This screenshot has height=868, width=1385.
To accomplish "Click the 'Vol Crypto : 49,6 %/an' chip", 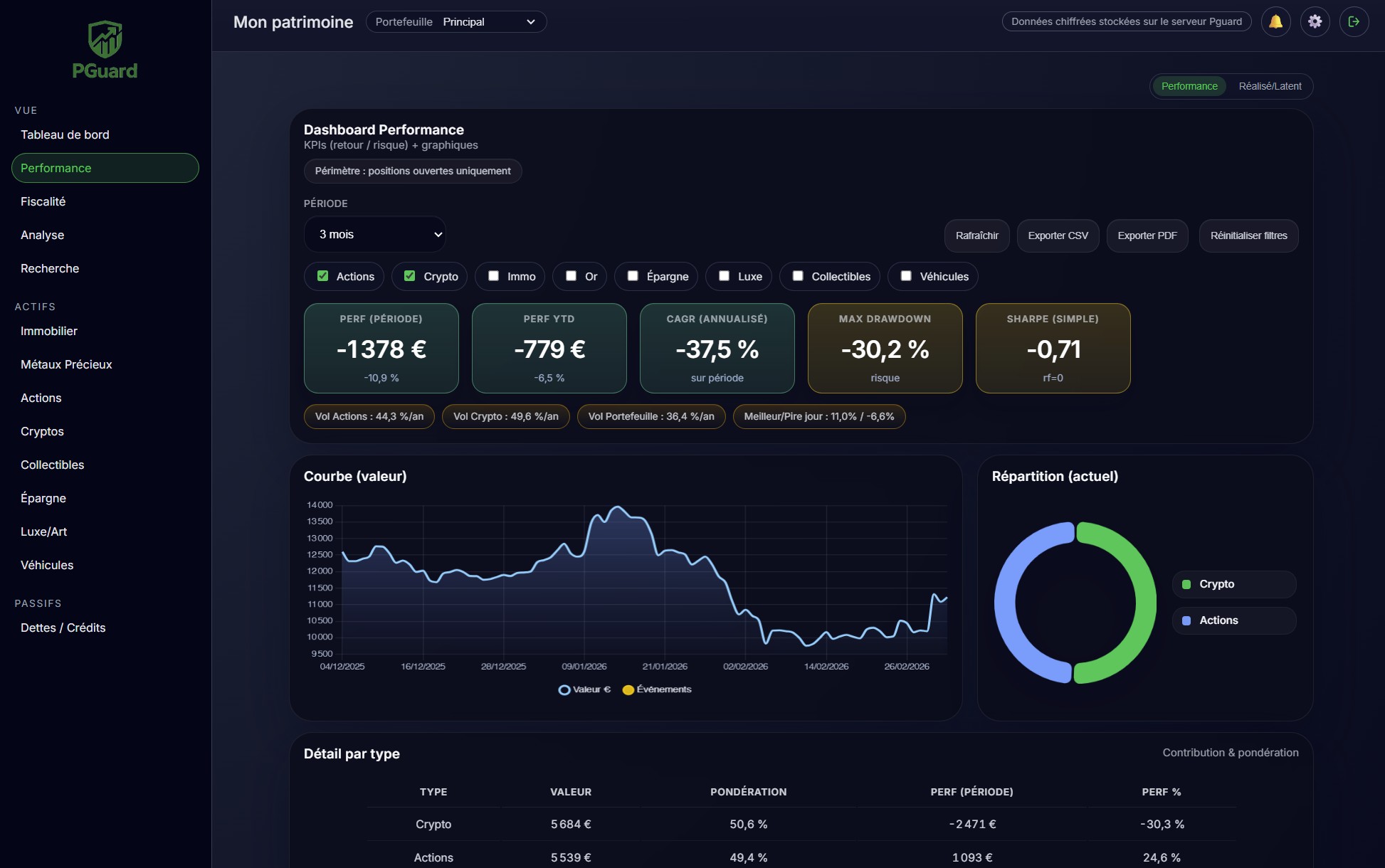I will (505, 417).
